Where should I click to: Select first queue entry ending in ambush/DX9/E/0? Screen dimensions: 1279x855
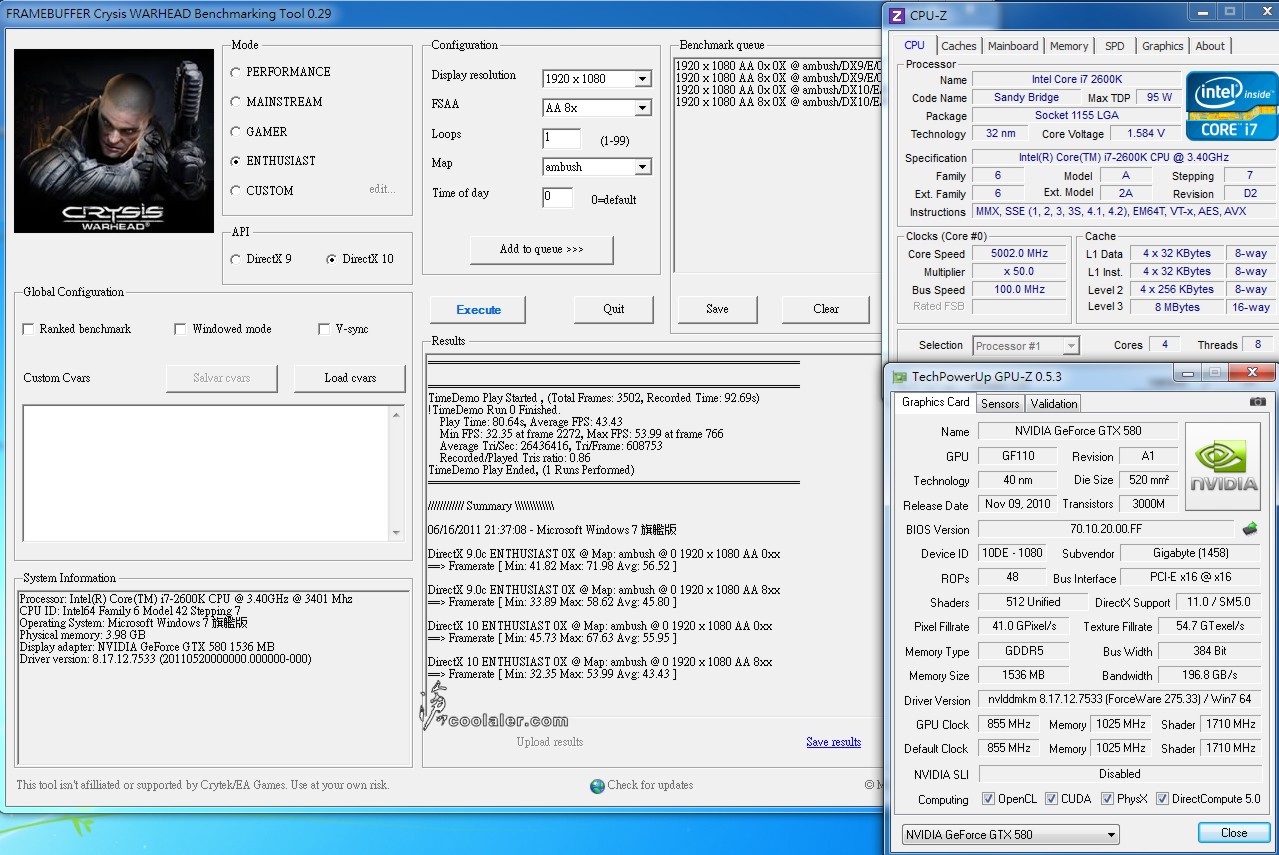(778, 65)
